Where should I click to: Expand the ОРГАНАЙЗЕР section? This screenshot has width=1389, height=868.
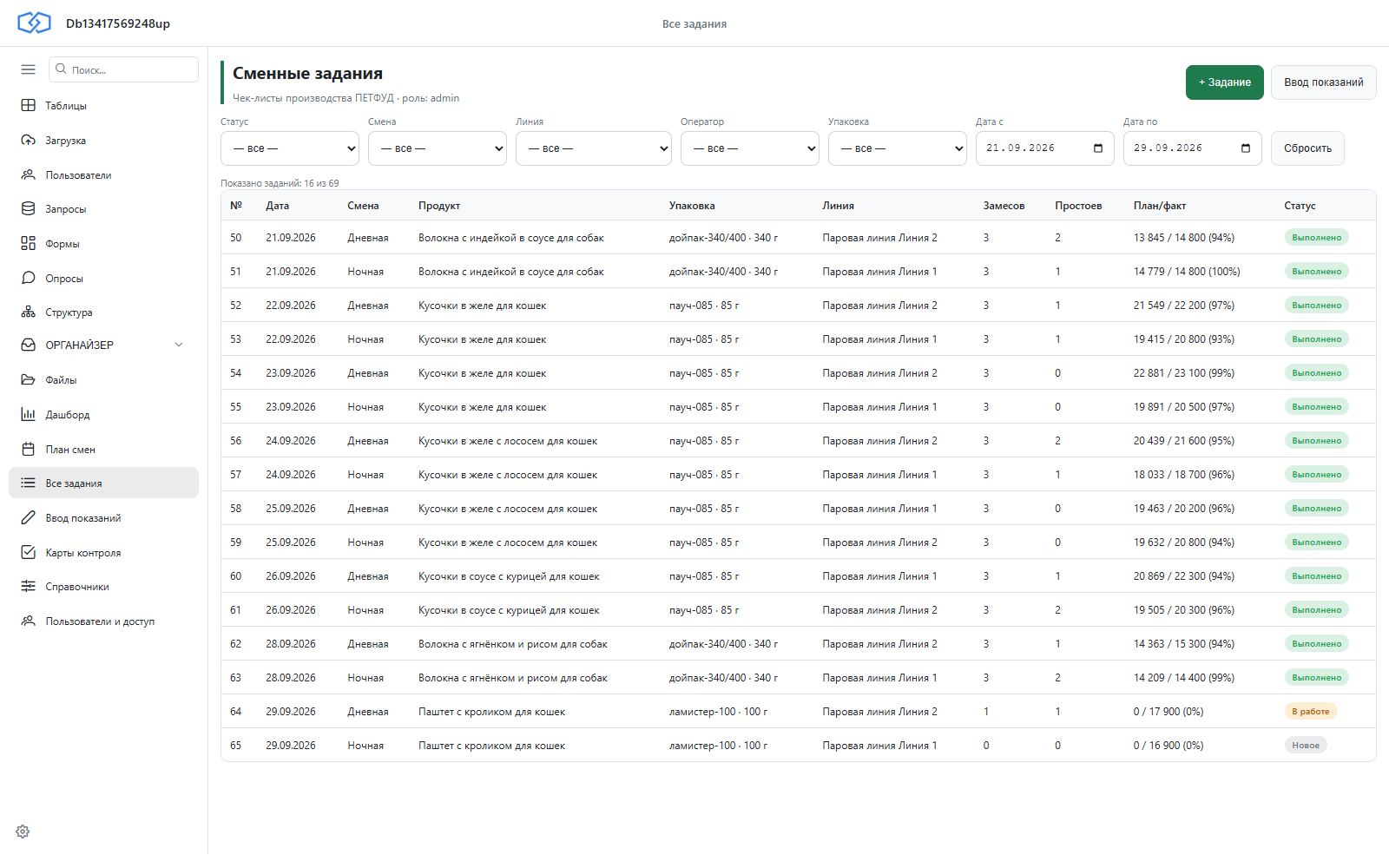pyautogui.click(x=104, y=345)
